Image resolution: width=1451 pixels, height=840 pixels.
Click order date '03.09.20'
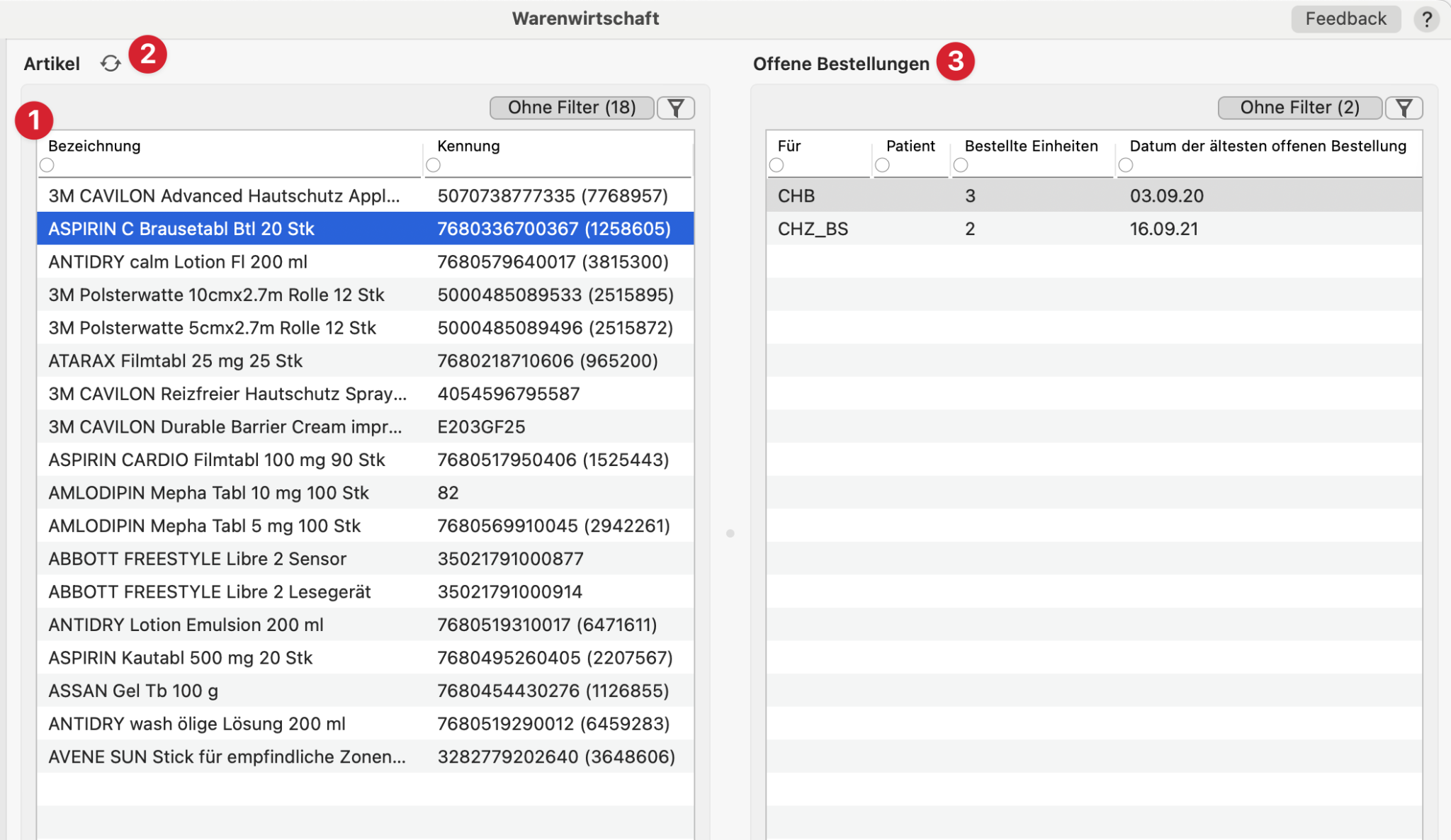(x=1166, y=195)
